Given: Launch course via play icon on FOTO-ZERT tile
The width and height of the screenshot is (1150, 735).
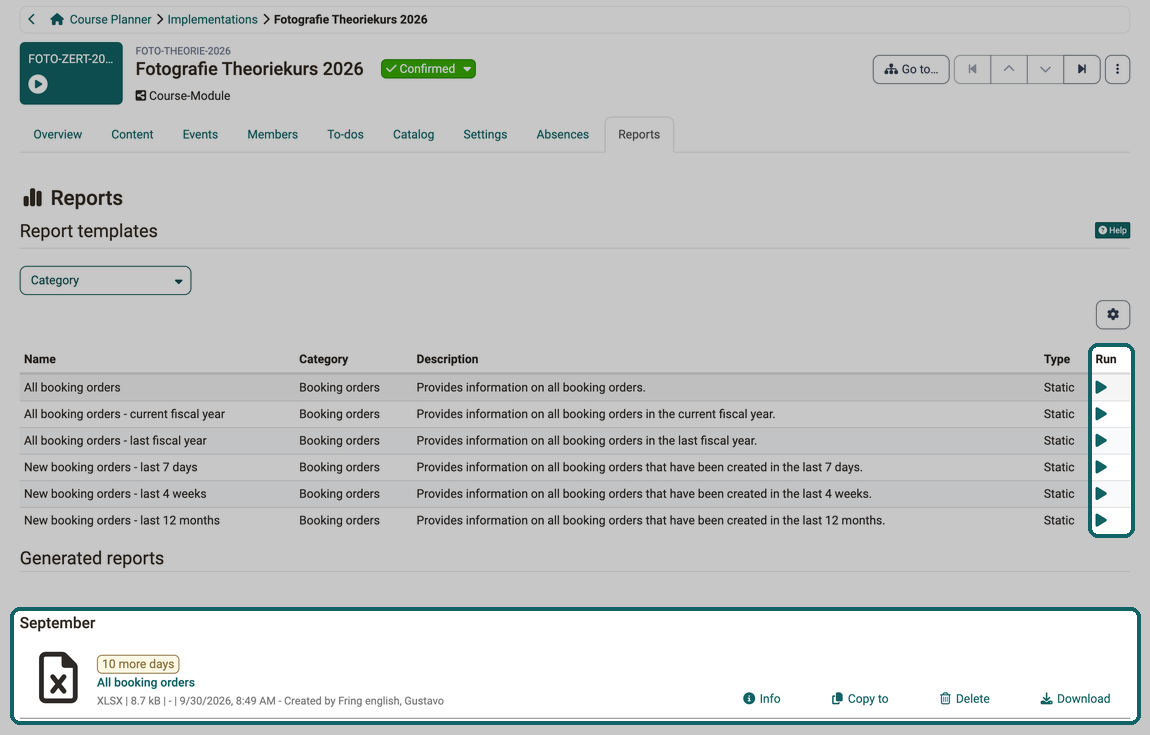Looking at the screenshot, I should [x=38, y=84].
